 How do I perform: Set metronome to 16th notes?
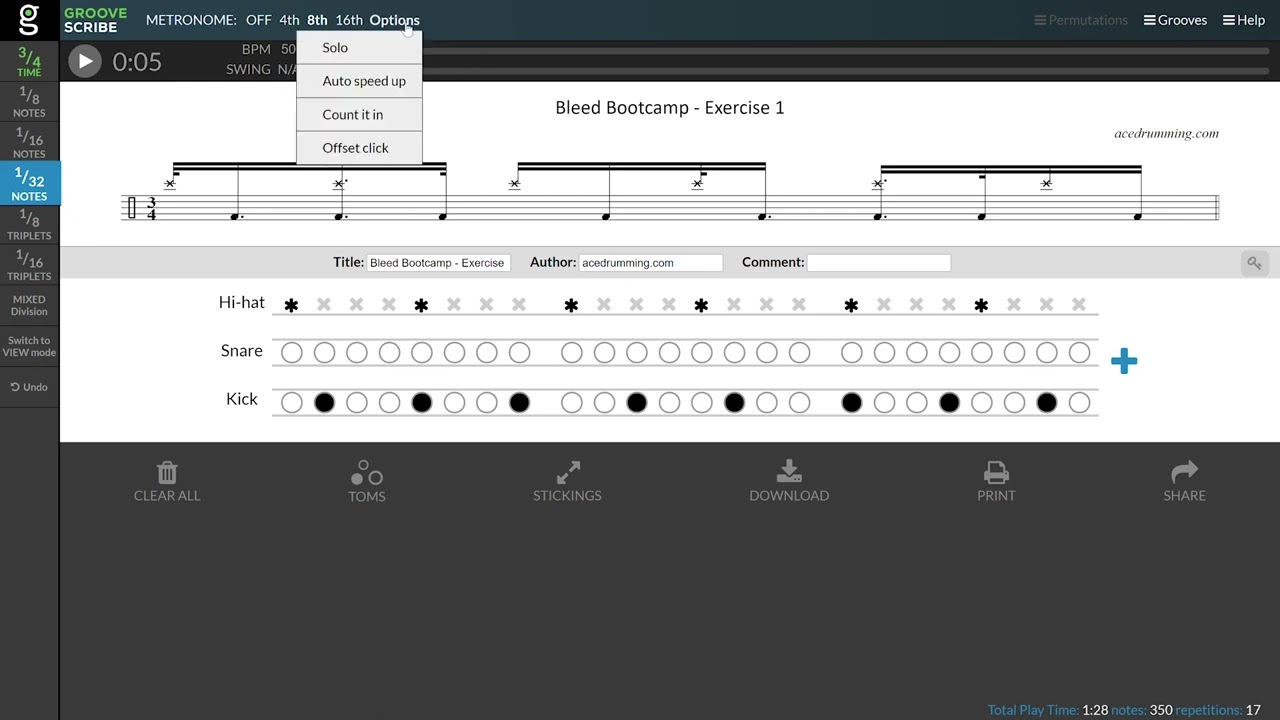coord(349,20)
